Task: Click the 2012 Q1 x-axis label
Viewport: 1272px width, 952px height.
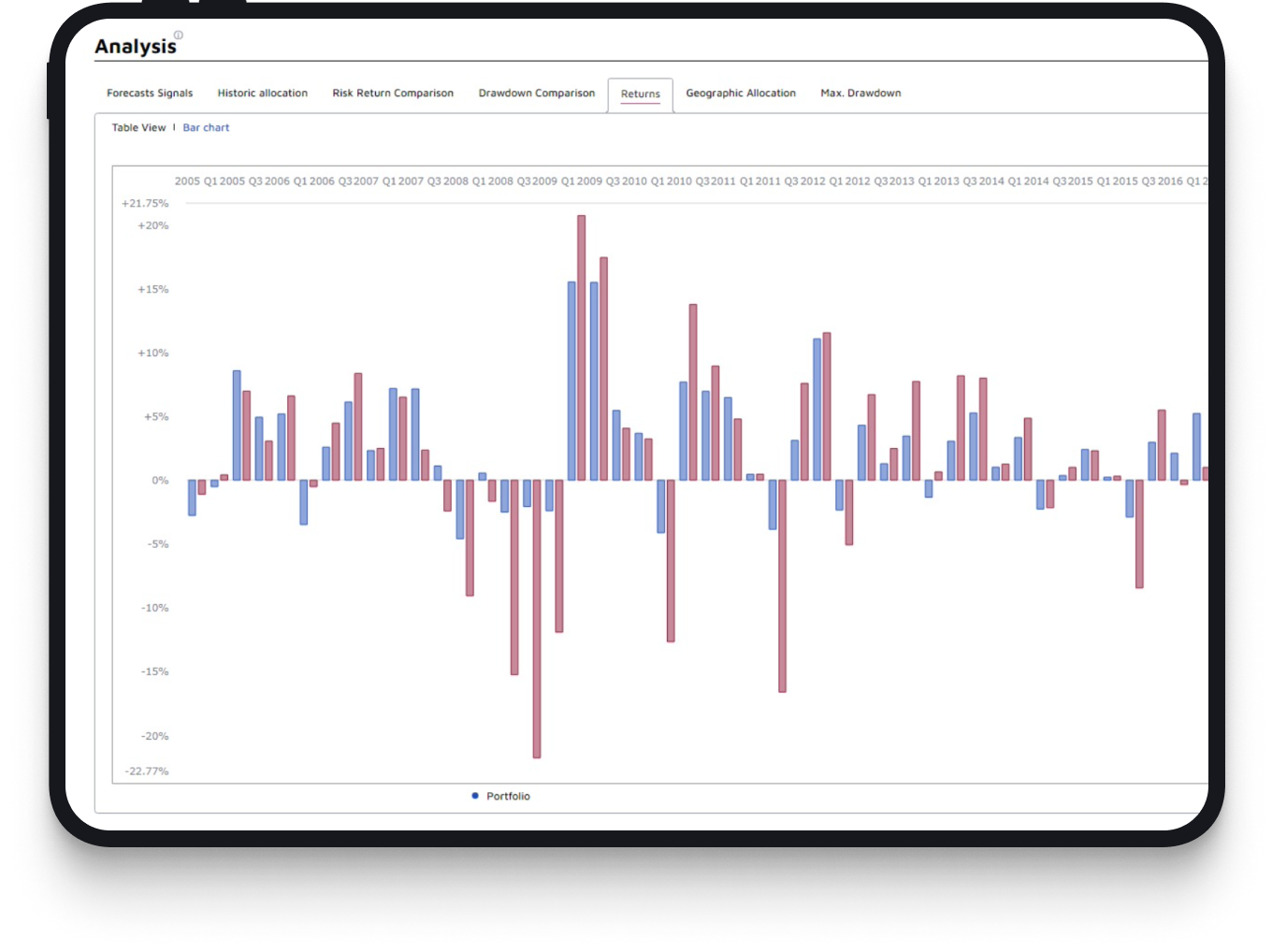Action: 821,181
